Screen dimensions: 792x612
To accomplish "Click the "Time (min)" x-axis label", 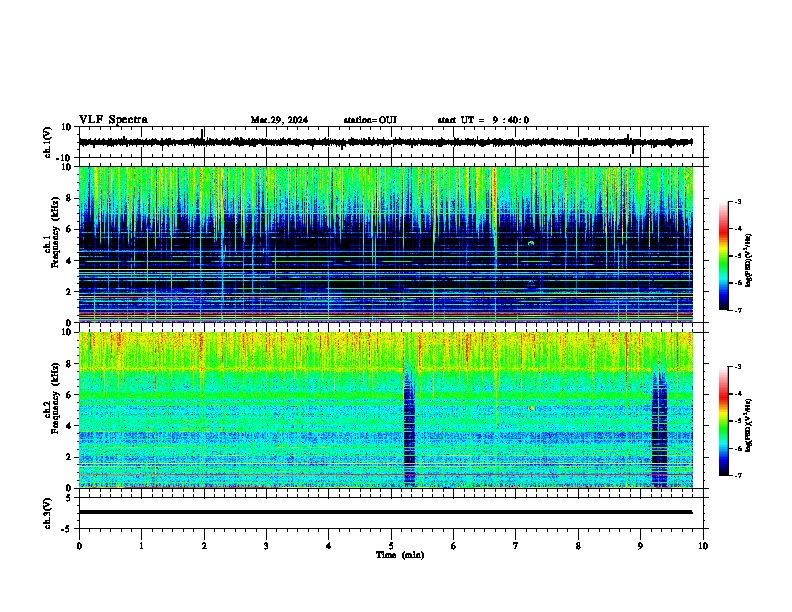I will (x=400, y=555).
